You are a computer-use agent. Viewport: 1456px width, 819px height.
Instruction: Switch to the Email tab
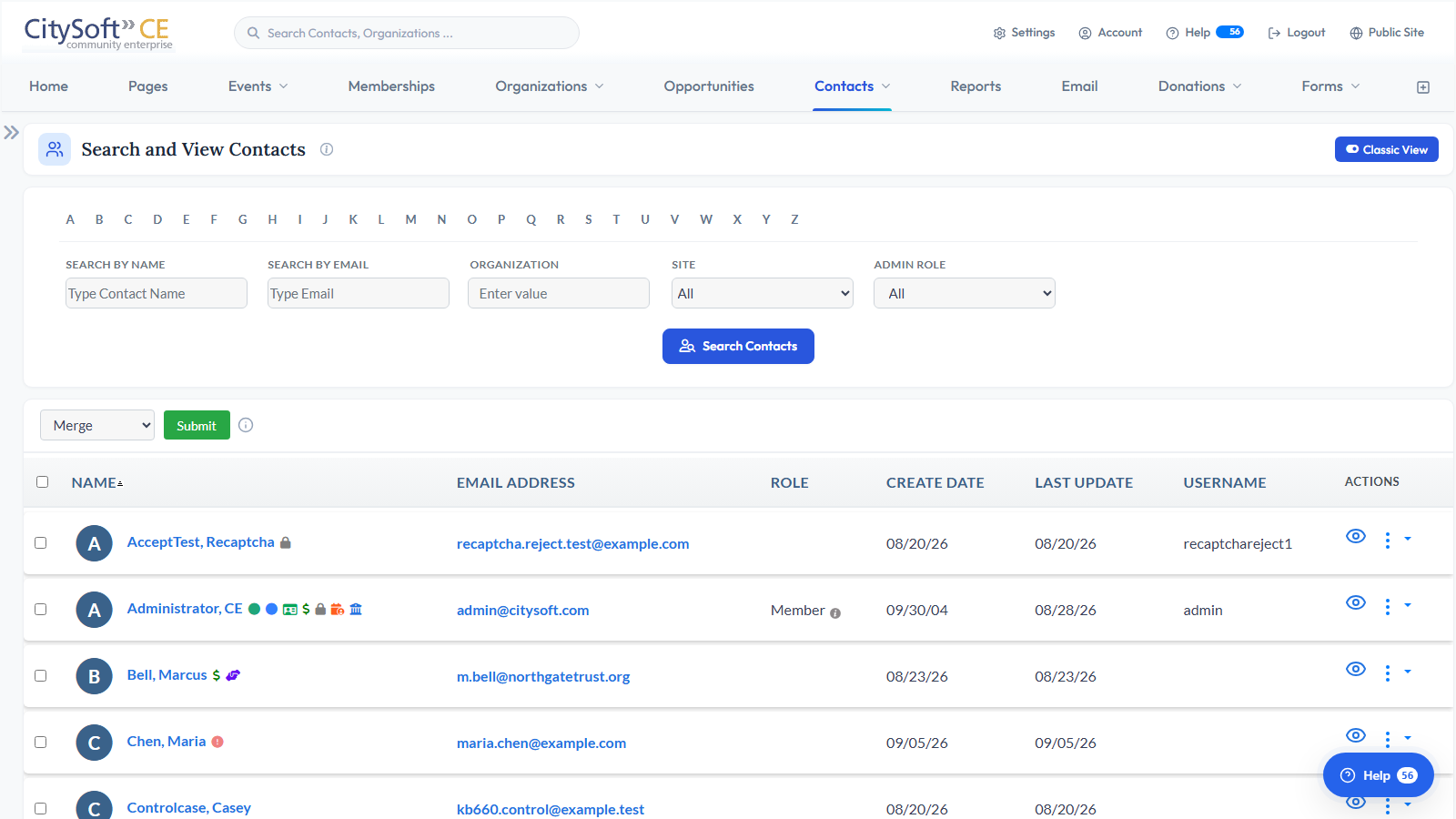pyautogui.click(x=1079, y=86)
